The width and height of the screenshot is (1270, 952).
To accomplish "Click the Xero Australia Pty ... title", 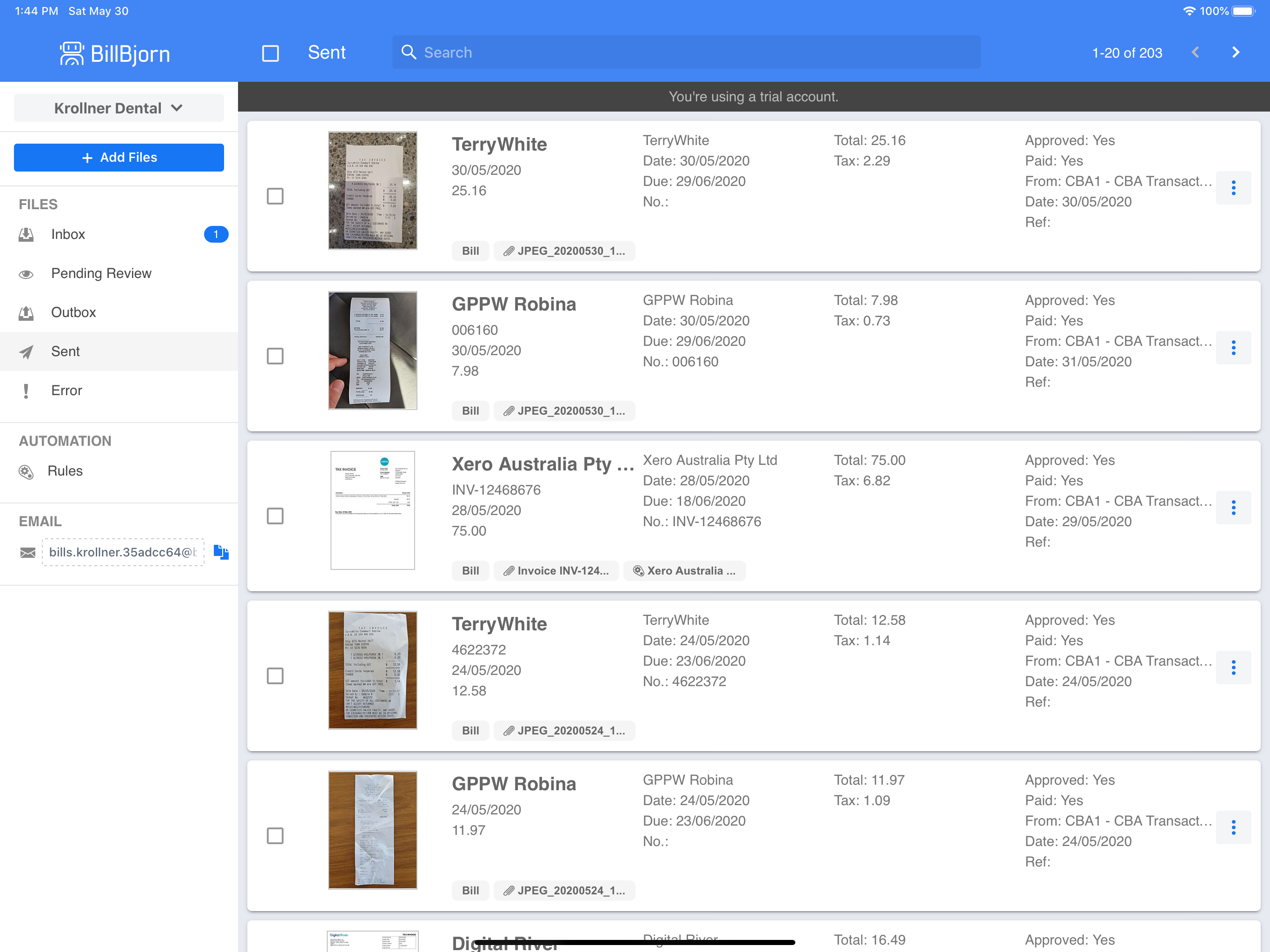I will (x=542, y=464).
